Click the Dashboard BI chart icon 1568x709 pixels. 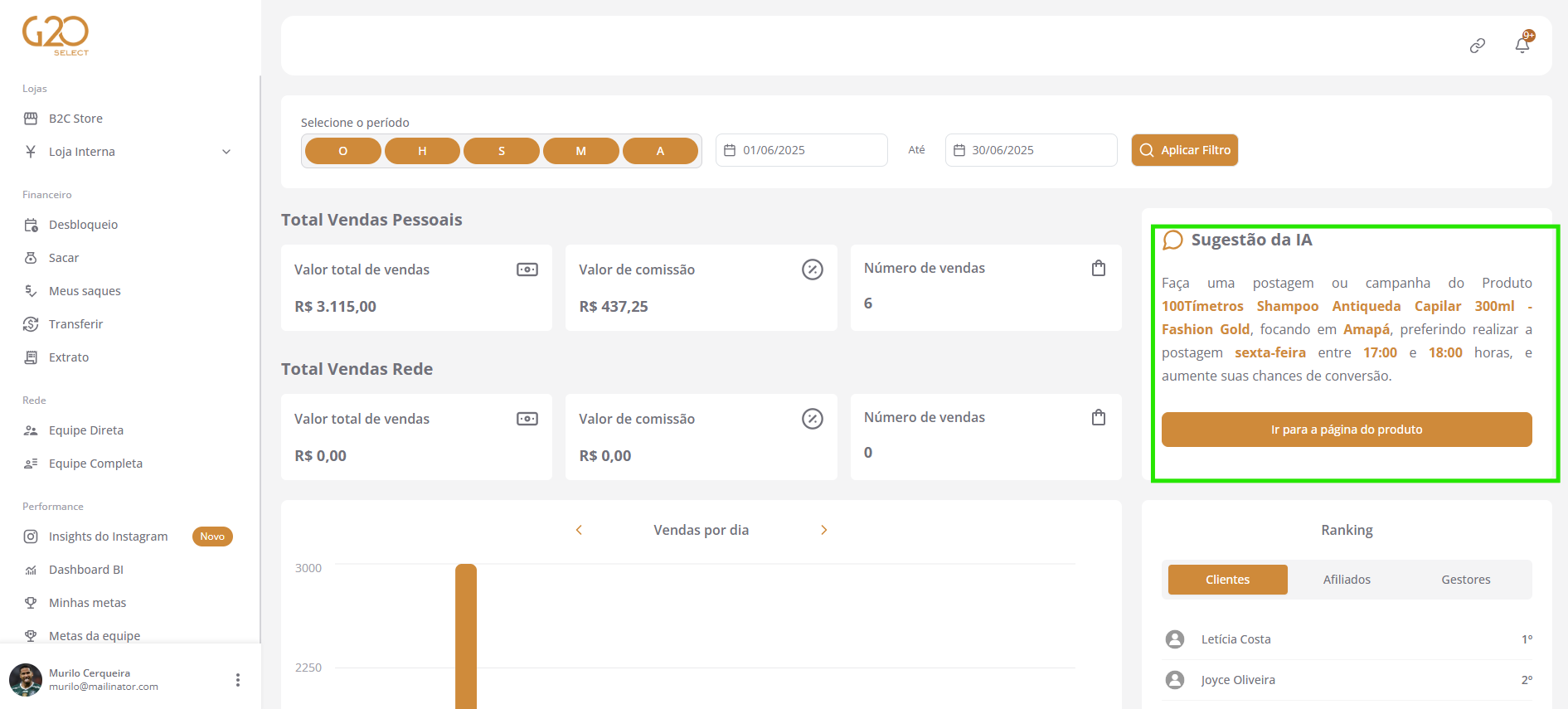coord(31,570)
